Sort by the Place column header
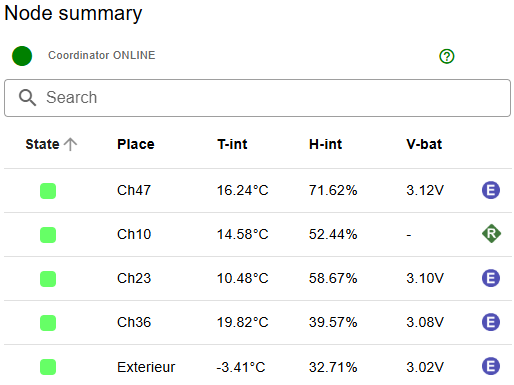 pos(136,144)
